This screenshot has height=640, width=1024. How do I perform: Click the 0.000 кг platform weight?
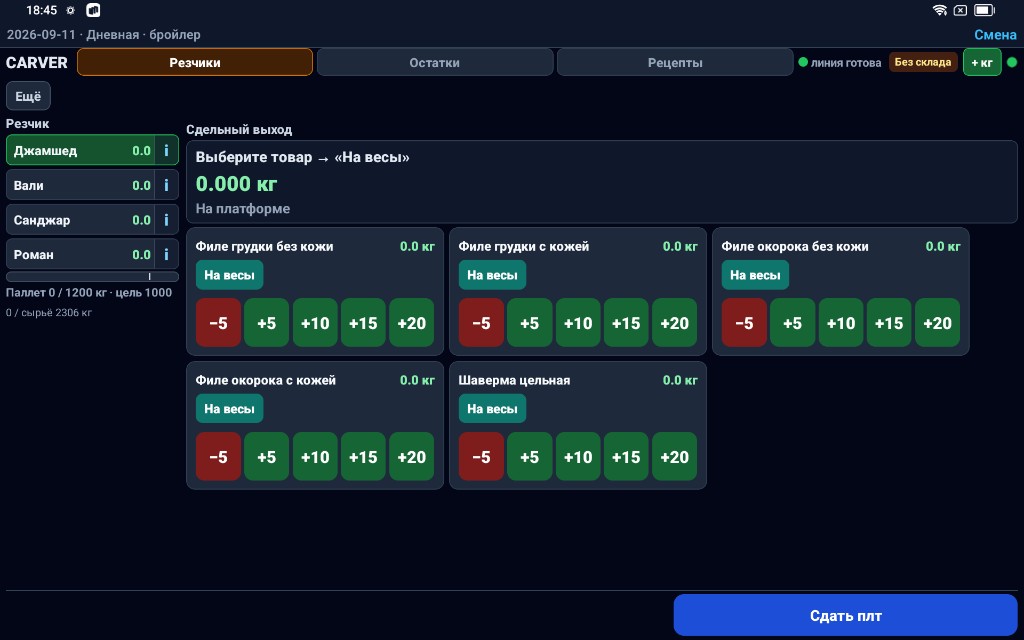(236, 184)
